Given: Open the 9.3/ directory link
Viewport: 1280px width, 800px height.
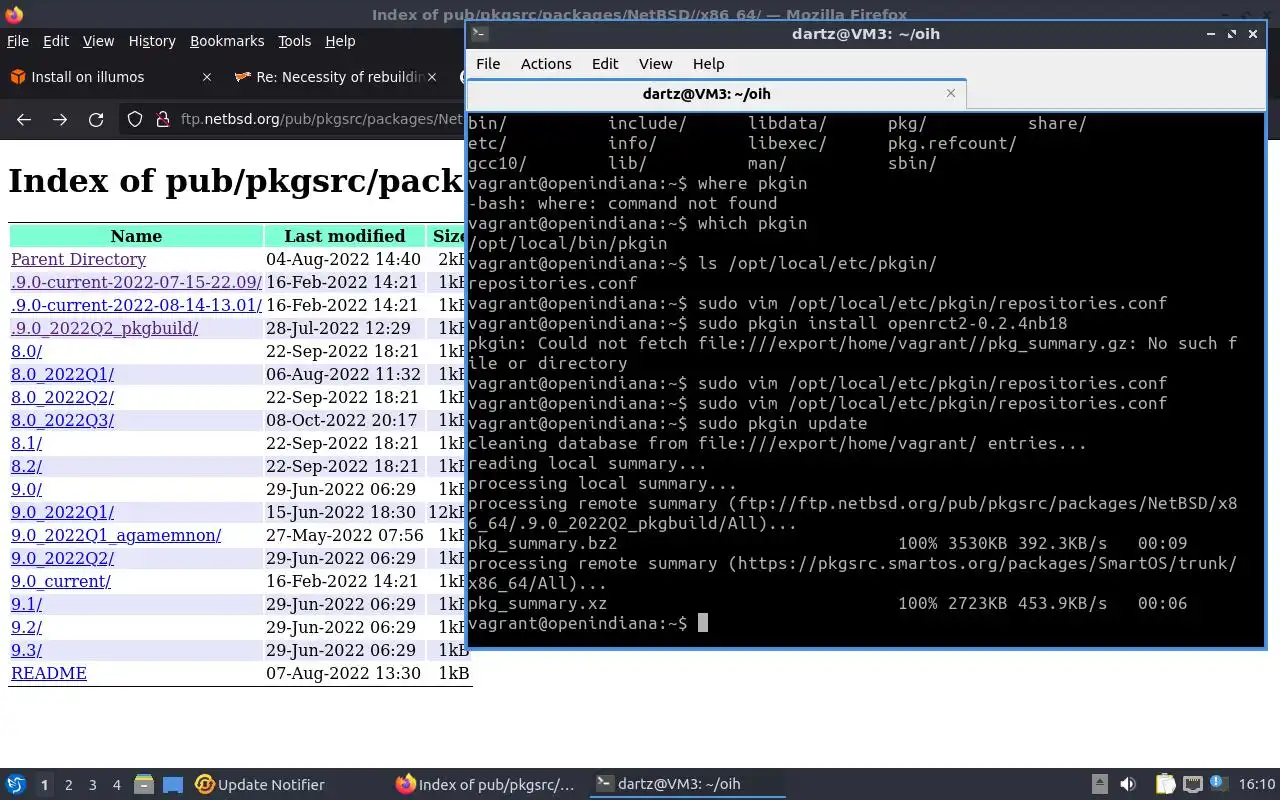Looking at the screenshot, I should point(26,650).
